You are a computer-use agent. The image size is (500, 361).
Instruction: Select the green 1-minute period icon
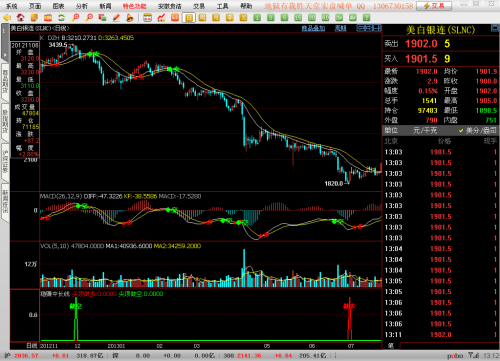(x=257, y=18)
